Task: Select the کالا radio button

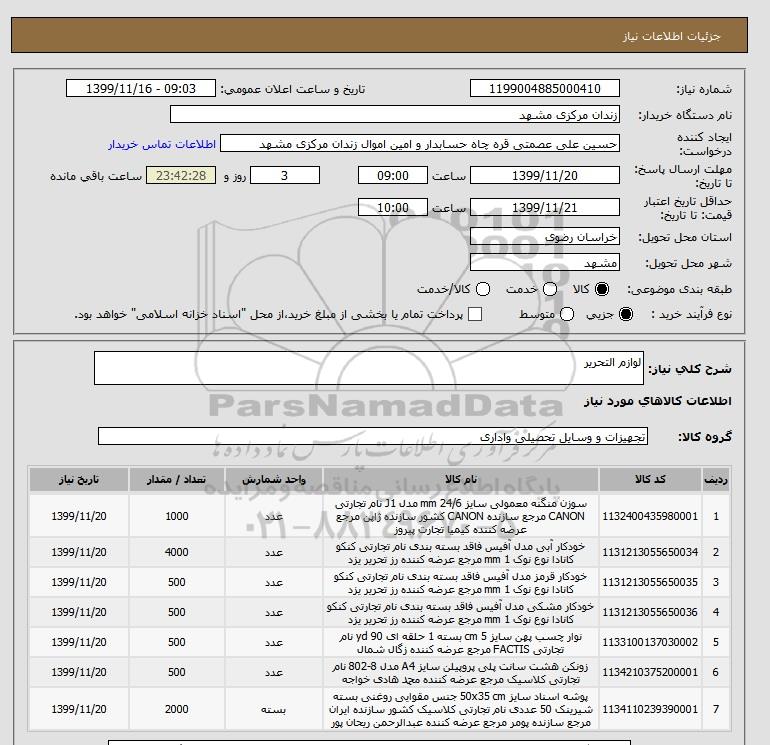Action: tap(602, 289)
